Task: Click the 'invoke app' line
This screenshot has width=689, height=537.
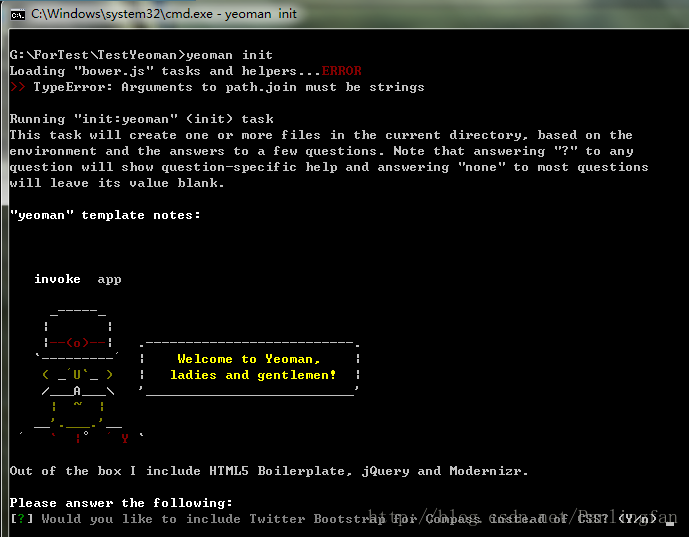Action: pos(78,279)
